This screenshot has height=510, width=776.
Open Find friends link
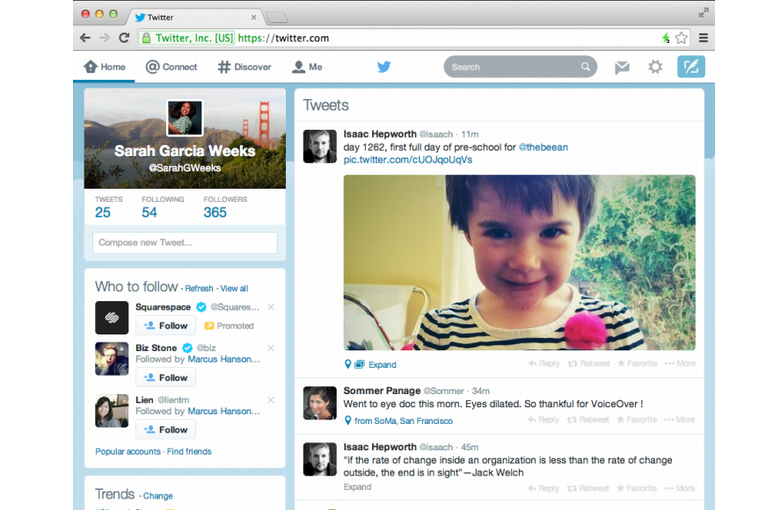(189, 452)
